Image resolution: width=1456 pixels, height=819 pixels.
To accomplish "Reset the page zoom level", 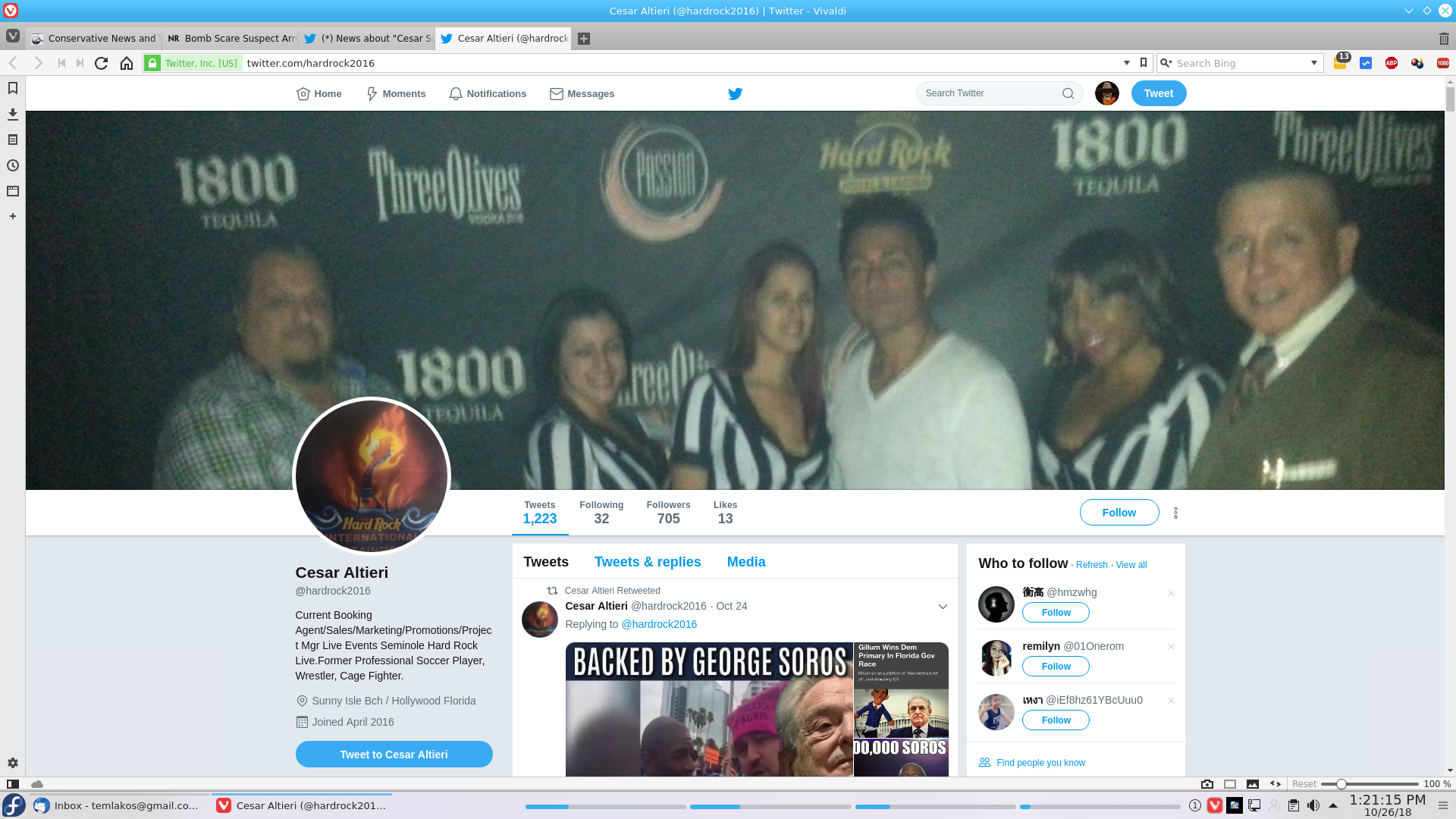I will point(1304,784).
